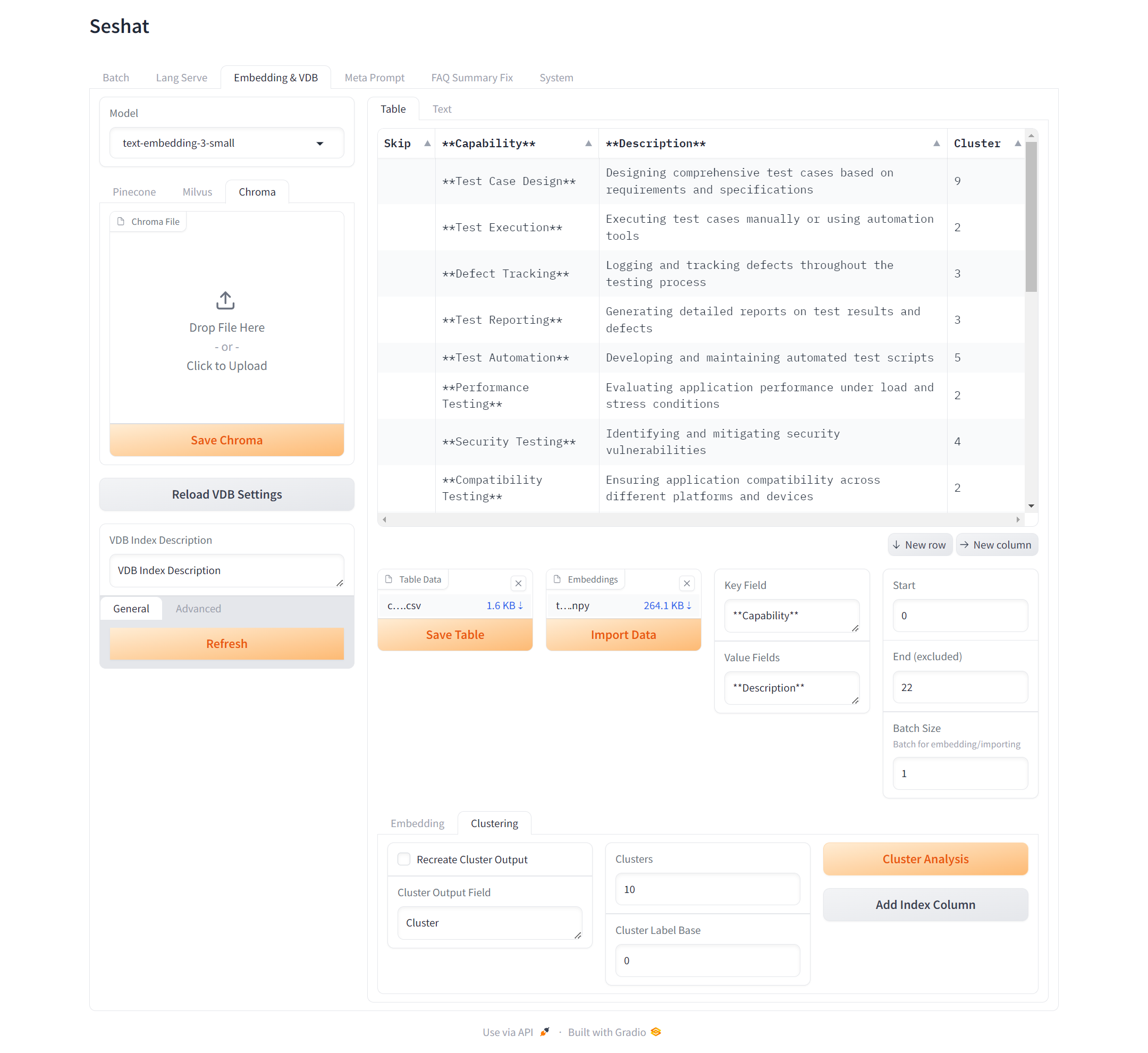Sort by Cluster column arrow icon
This screenshot has width=1148, height=1053.
click(1018, 144)
